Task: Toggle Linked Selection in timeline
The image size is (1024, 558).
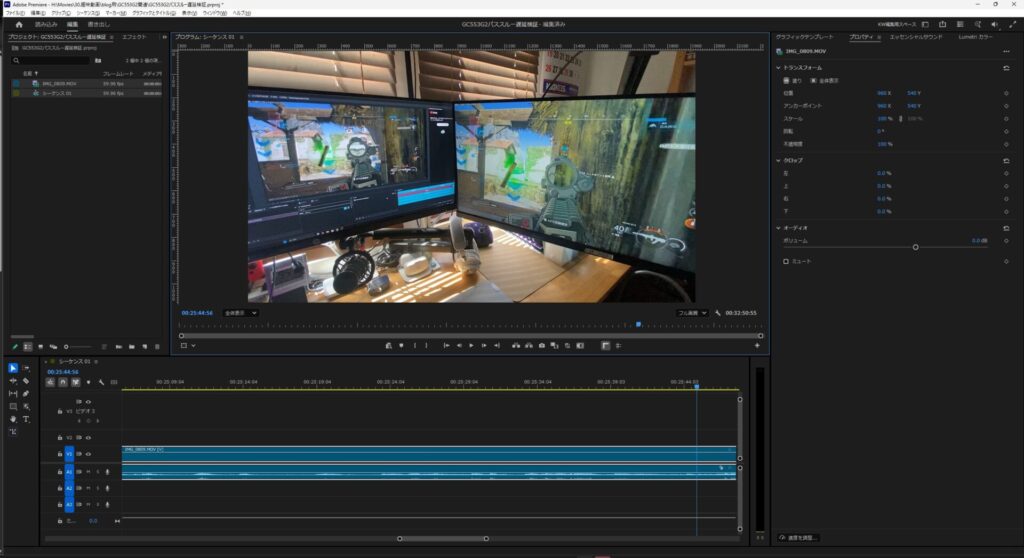Action: 76,382
